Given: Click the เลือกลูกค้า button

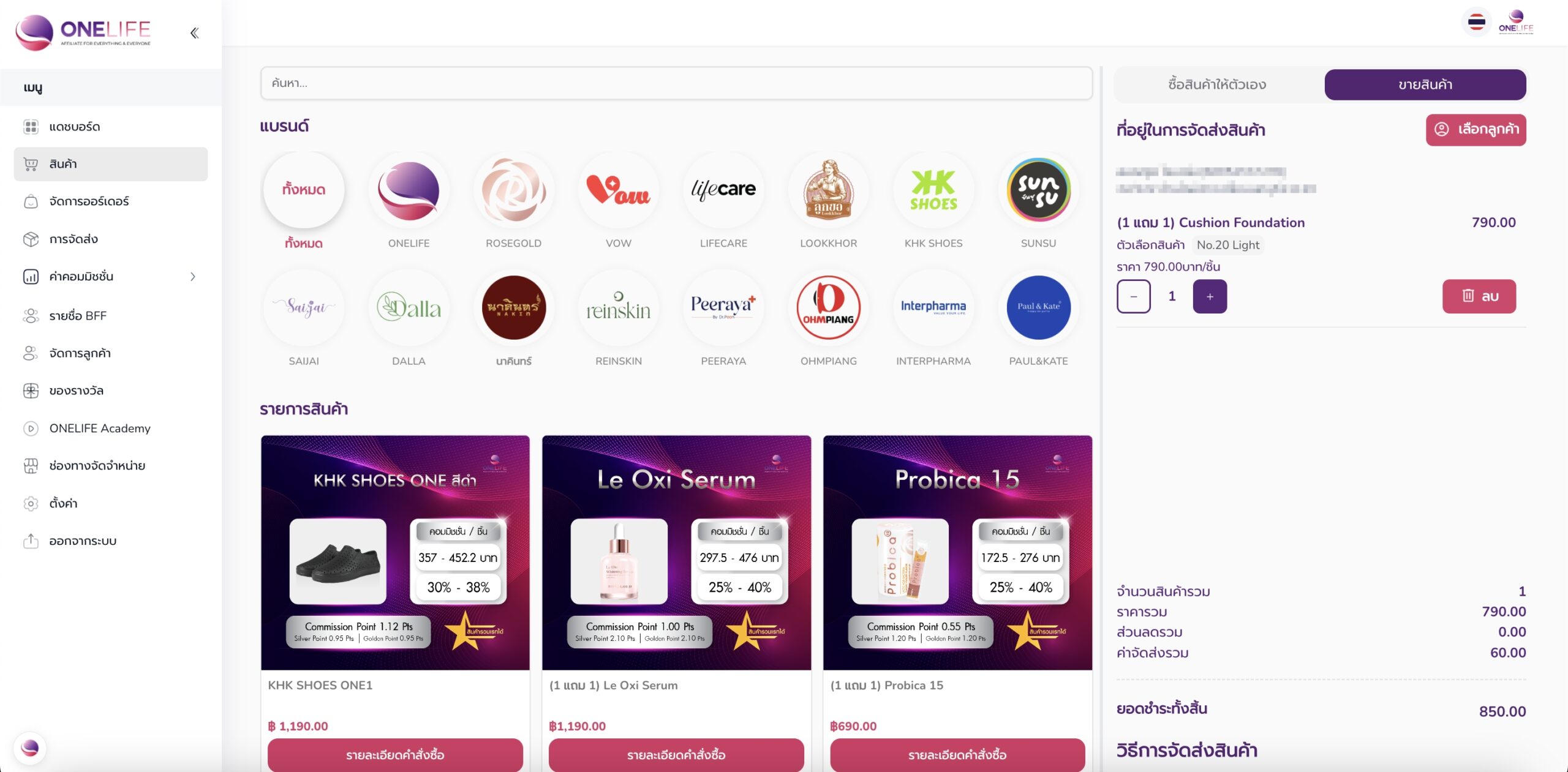Looking at the screenshot, I should (x=1476, y=130).
